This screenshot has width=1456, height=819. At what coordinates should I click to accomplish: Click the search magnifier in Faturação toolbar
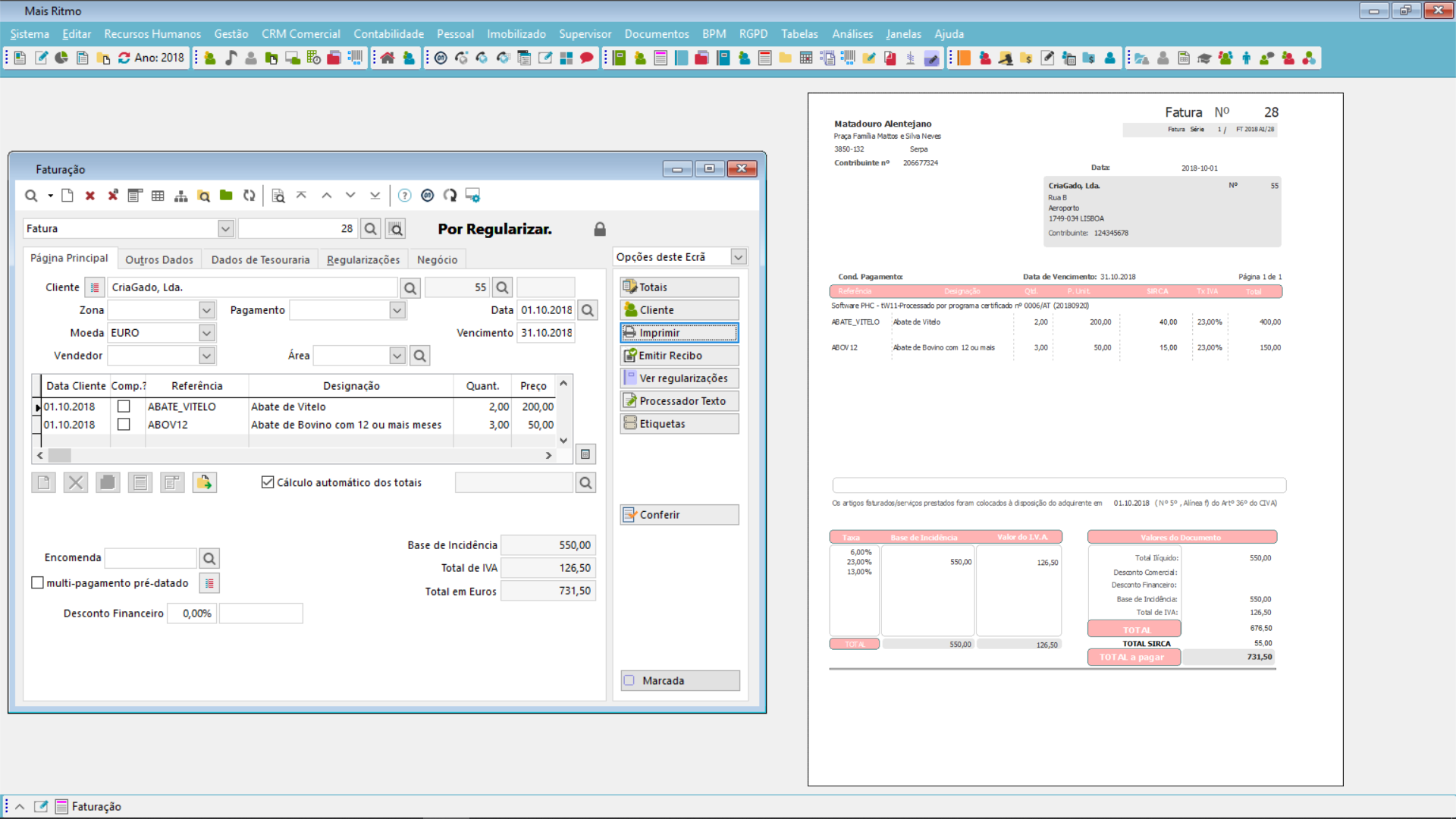click(x=30, y=196)
